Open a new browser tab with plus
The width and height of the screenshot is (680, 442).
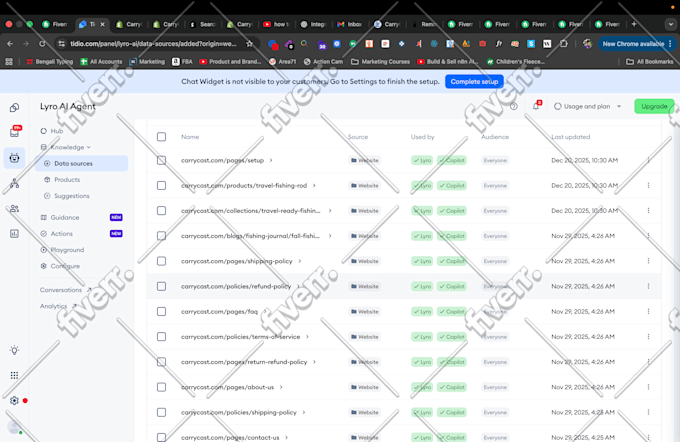click(634, 24)
